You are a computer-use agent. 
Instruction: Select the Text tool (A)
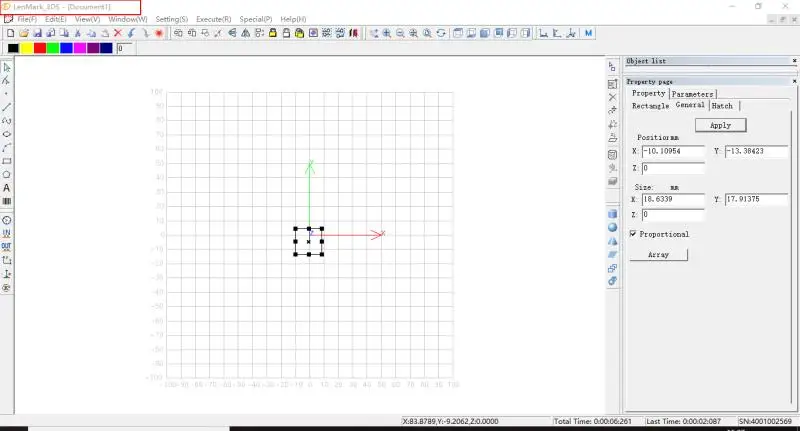7,188
